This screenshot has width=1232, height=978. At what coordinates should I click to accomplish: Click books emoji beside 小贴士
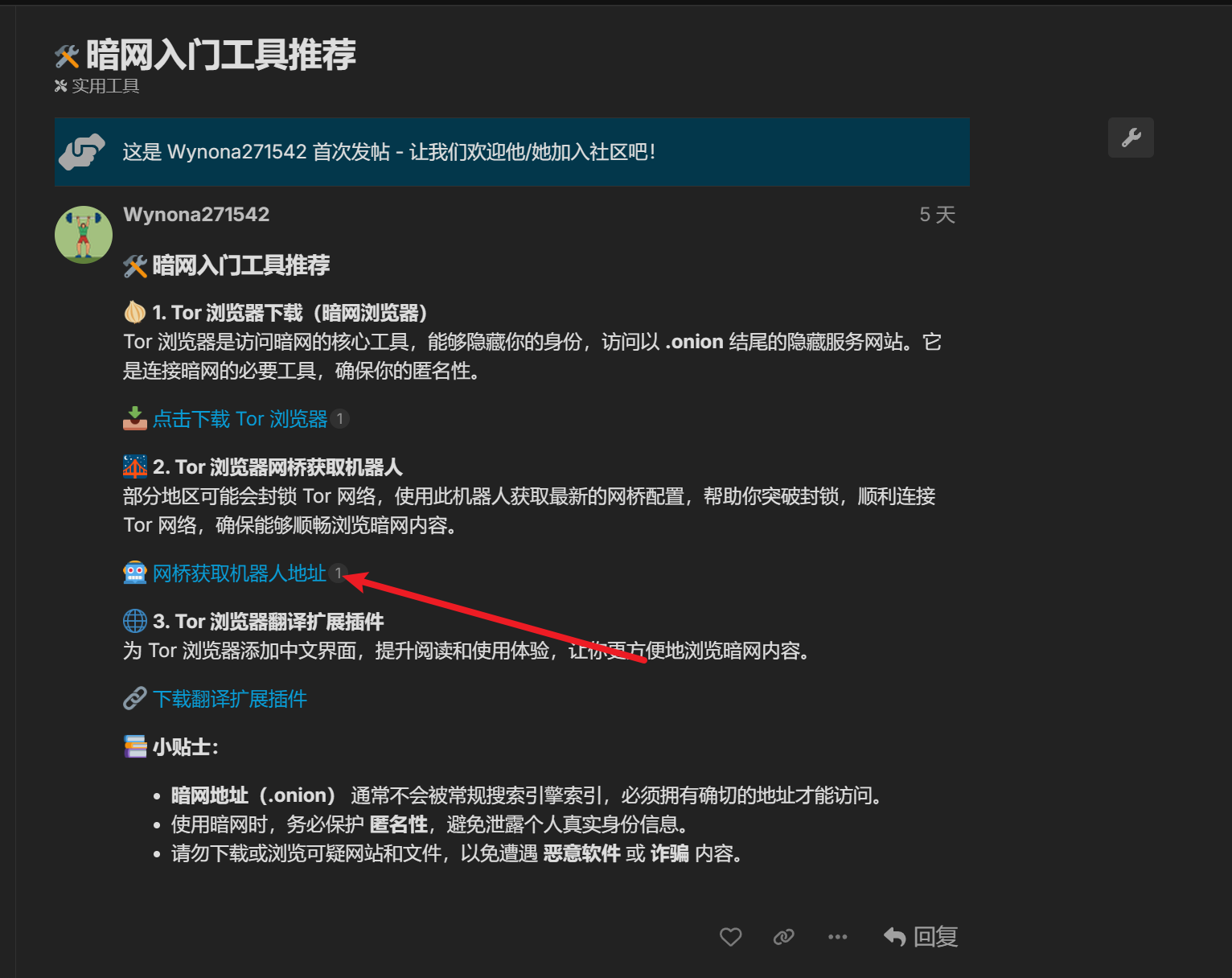tap(135, 746)
